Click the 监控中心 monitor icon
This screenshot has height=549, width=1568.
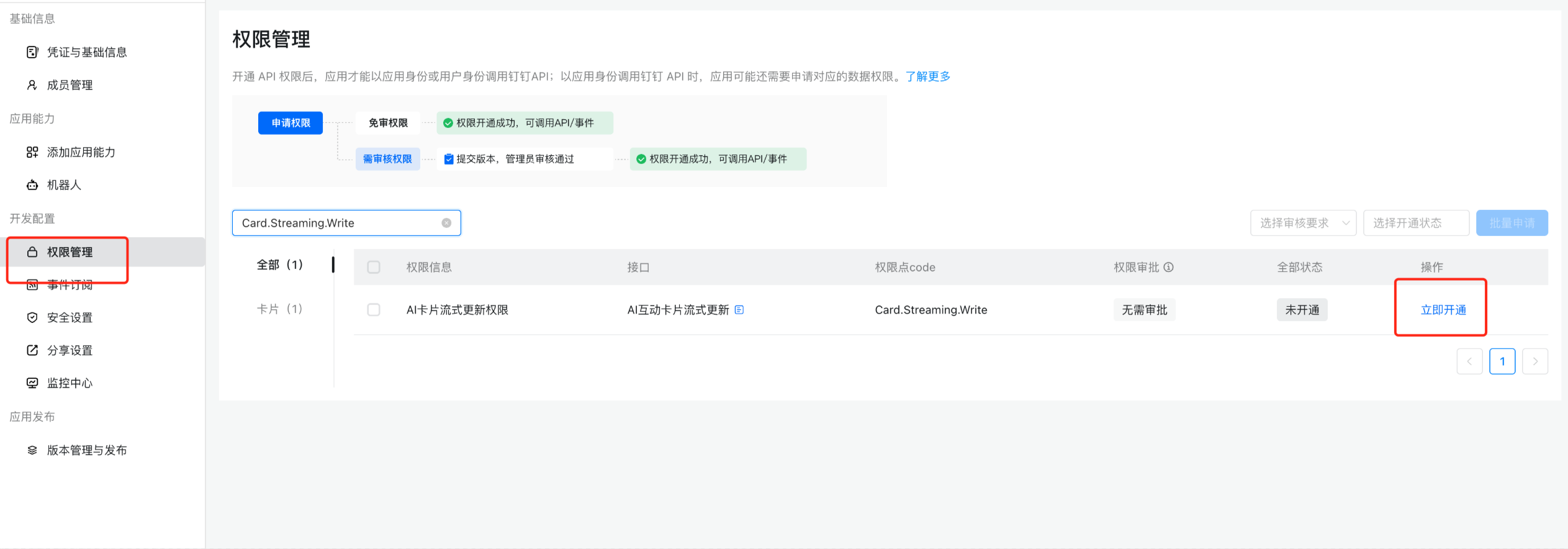click(32, 383)
